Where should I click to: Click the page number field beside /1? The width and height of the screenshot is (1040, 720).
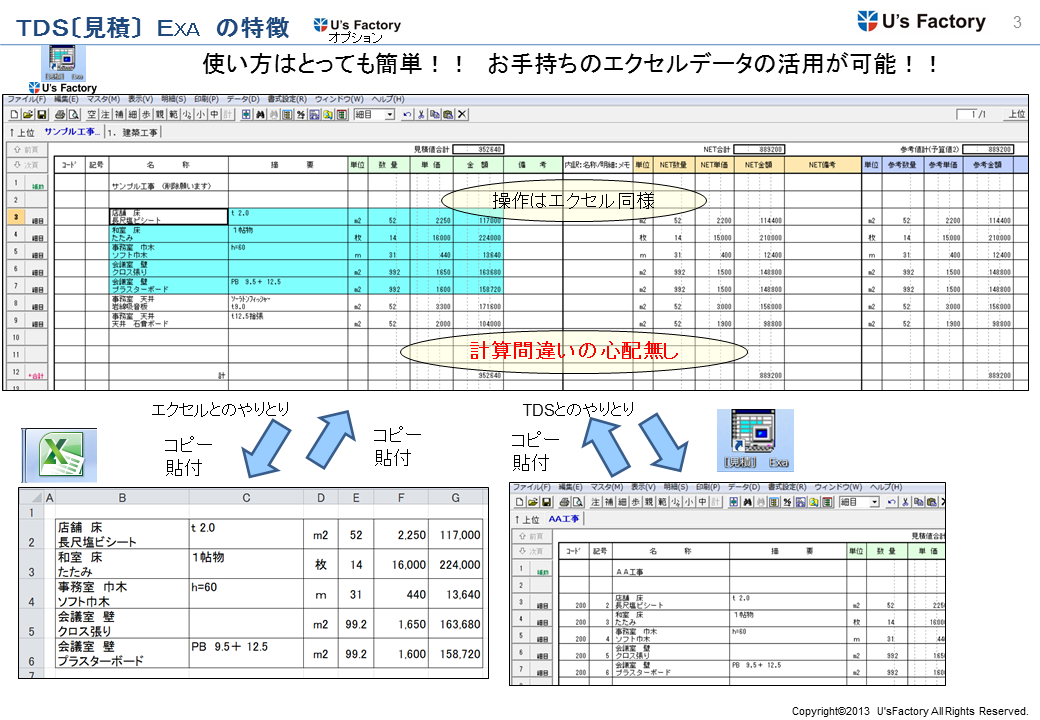[965, 114]
